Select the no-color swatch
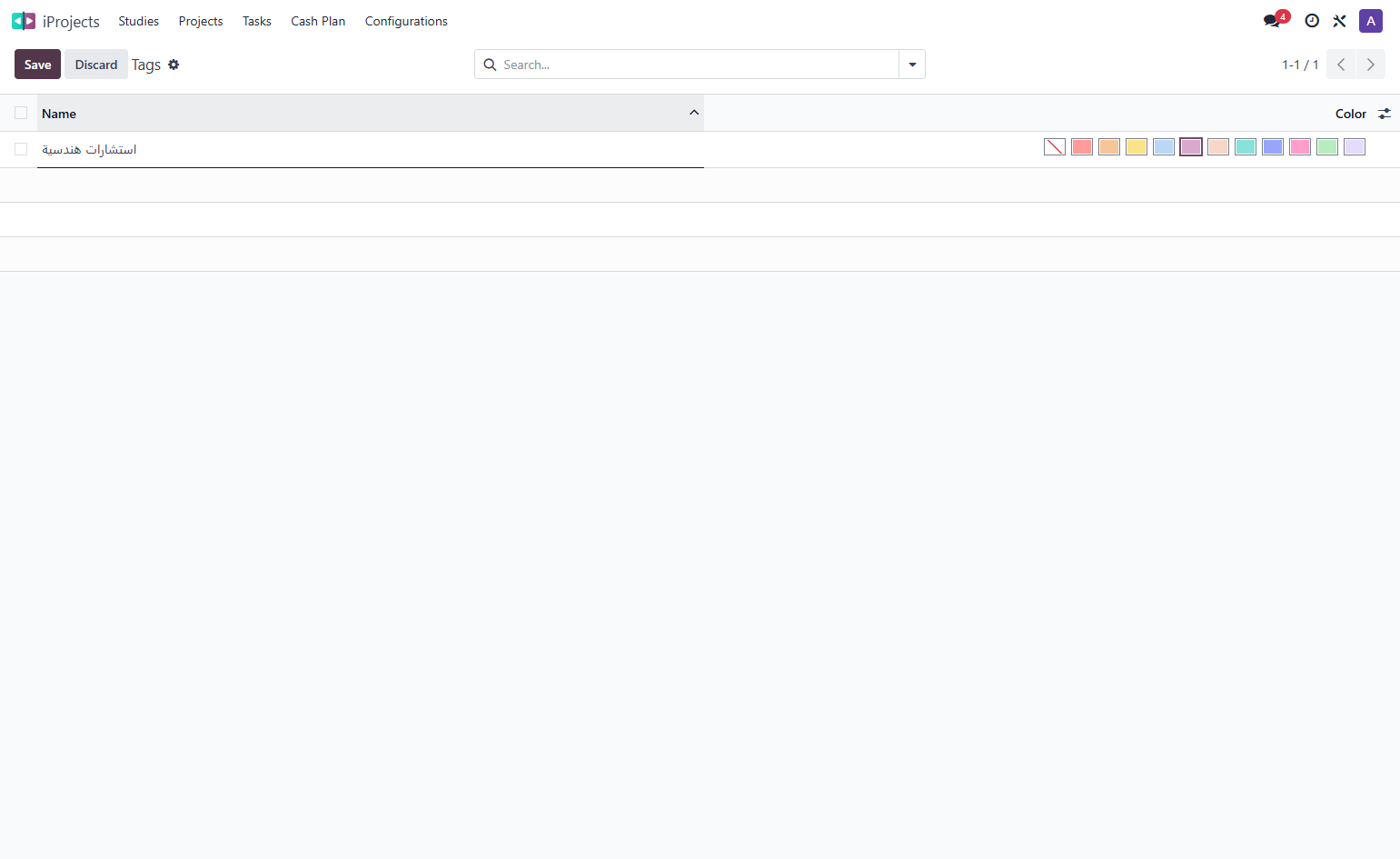Viewport: 1400px width, 859px height. pyautogui.click(x=1055, y=147)
